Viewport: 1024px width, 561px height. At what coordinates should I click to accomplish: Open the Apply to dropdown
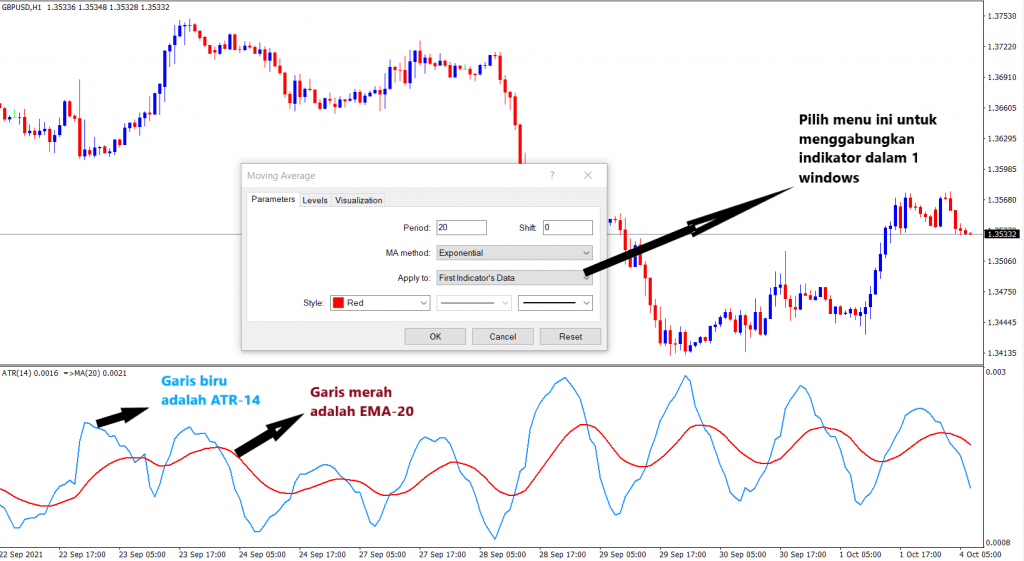pos(514,278)
